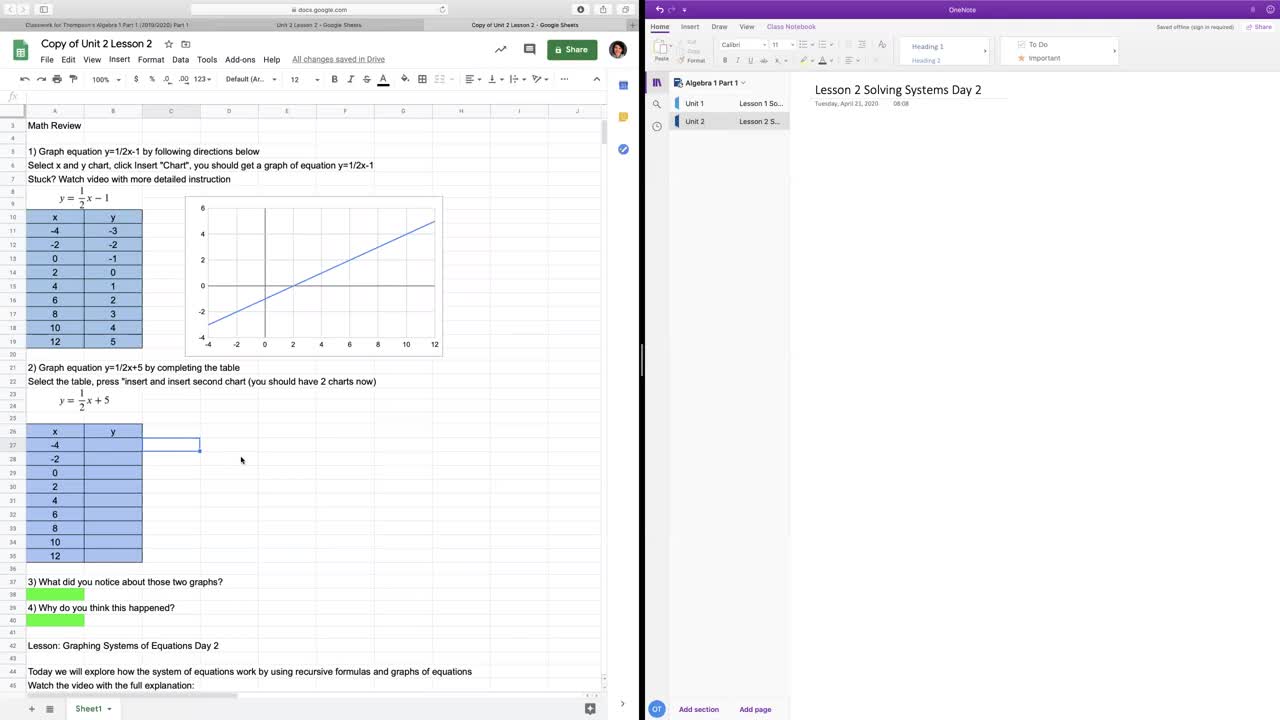Open the fill color picker in Sheets
The height and width of the screenshot is (720, 1280).
[405, 79]
